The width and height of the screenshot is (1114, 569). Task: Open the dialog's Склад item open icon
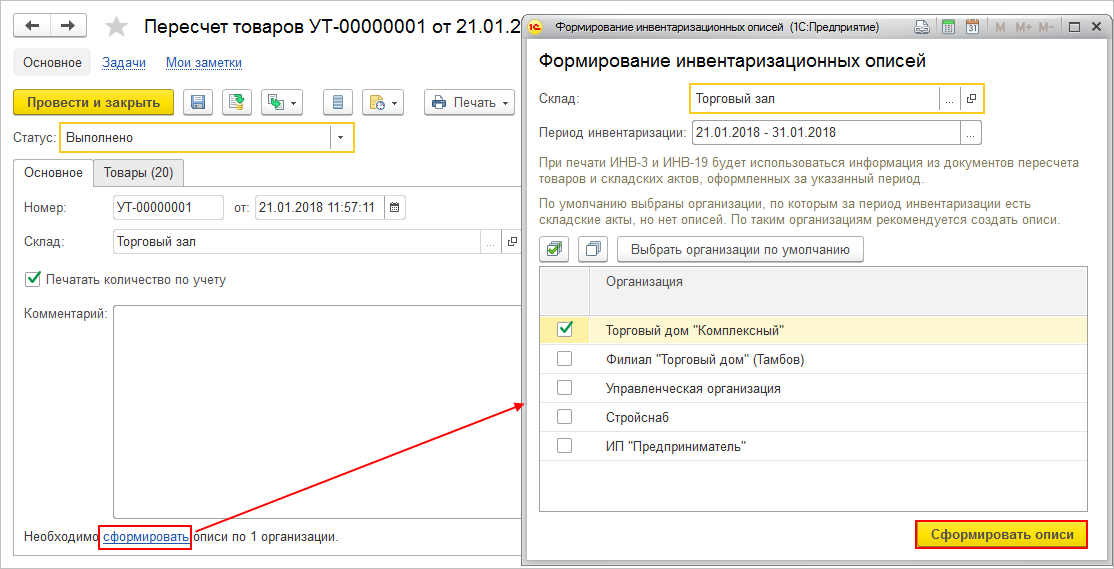click(971, 99)
